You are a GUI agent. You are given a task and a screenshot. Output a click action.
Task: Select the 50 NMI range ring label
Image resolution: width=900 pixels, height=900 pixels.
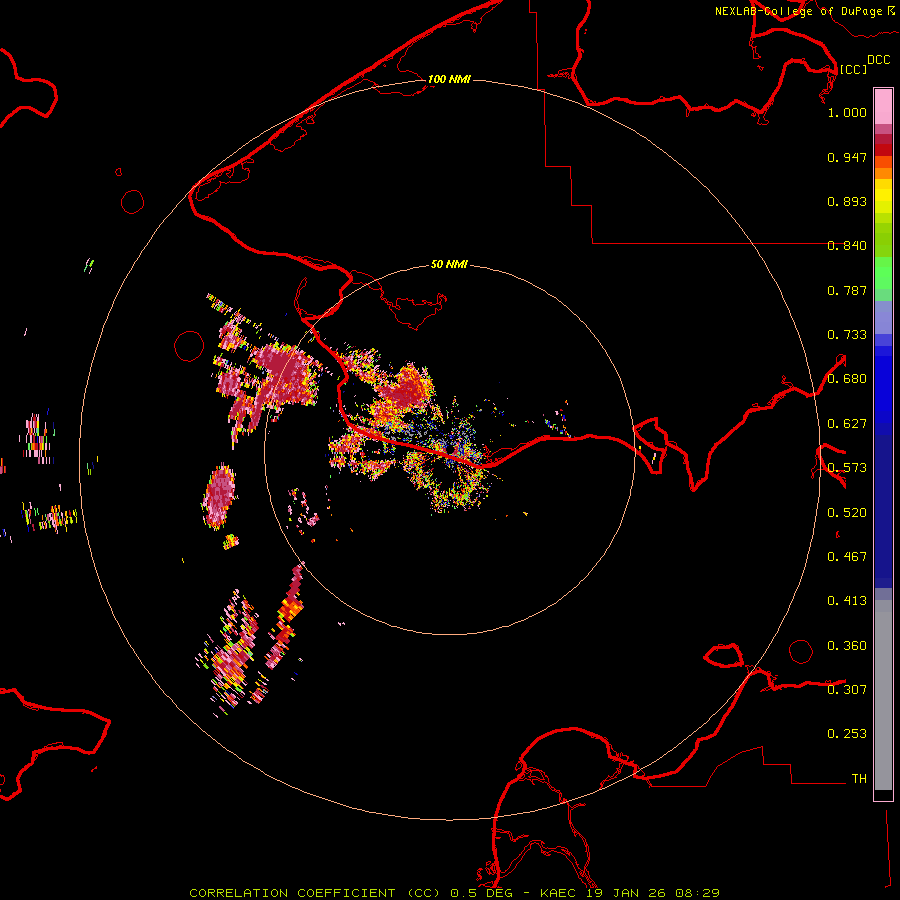click(x=449, y=265)
